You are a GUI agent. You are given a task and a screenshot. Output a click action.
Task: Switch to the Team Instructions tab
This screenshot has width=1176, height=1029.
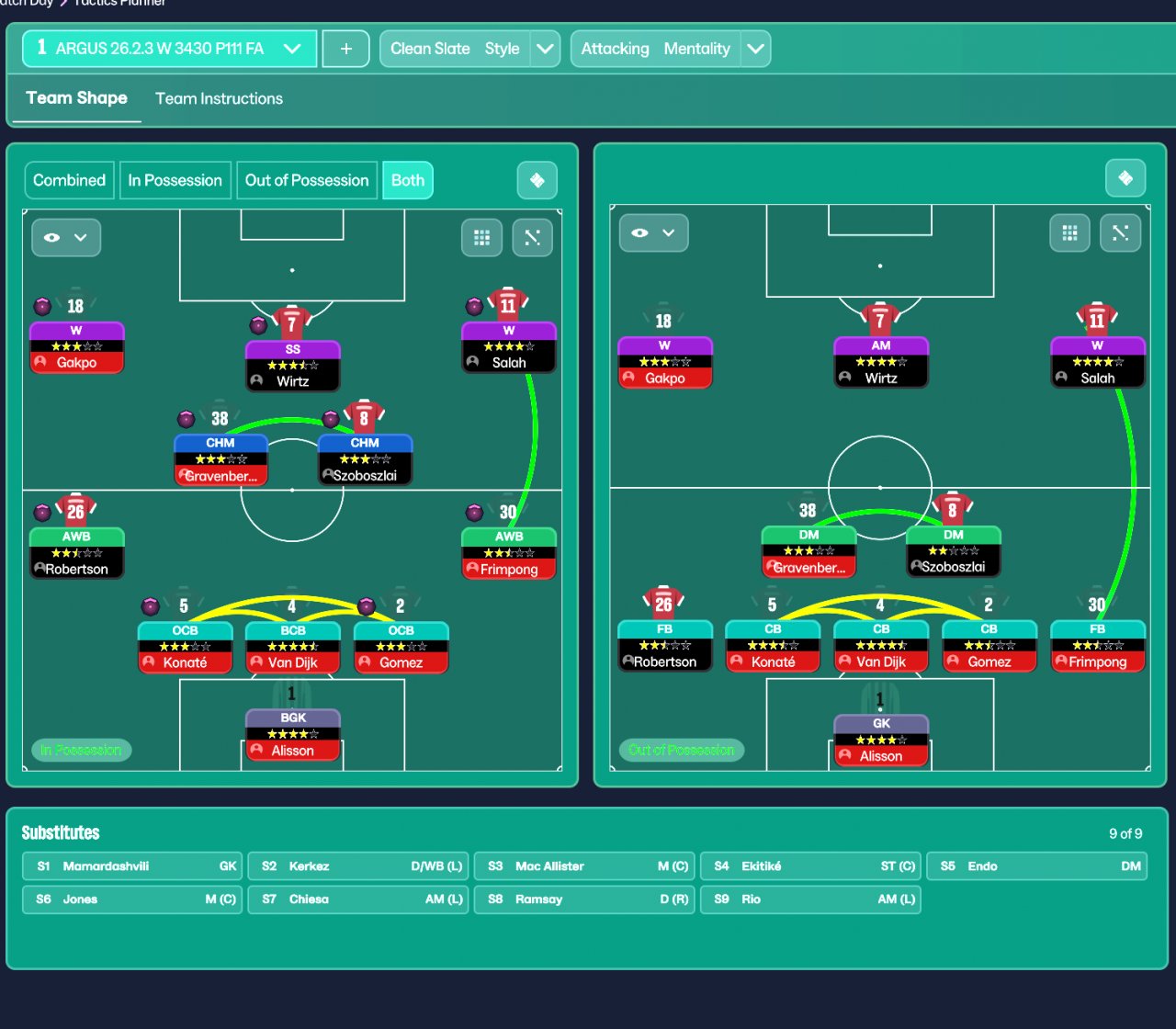(x=219, y=98)
